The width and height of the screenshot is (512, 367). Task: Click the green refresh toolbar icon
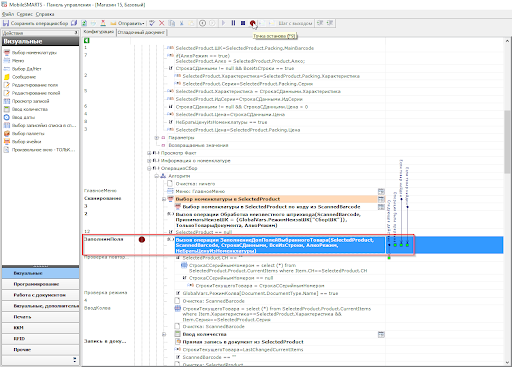click(x=84, y=23)
